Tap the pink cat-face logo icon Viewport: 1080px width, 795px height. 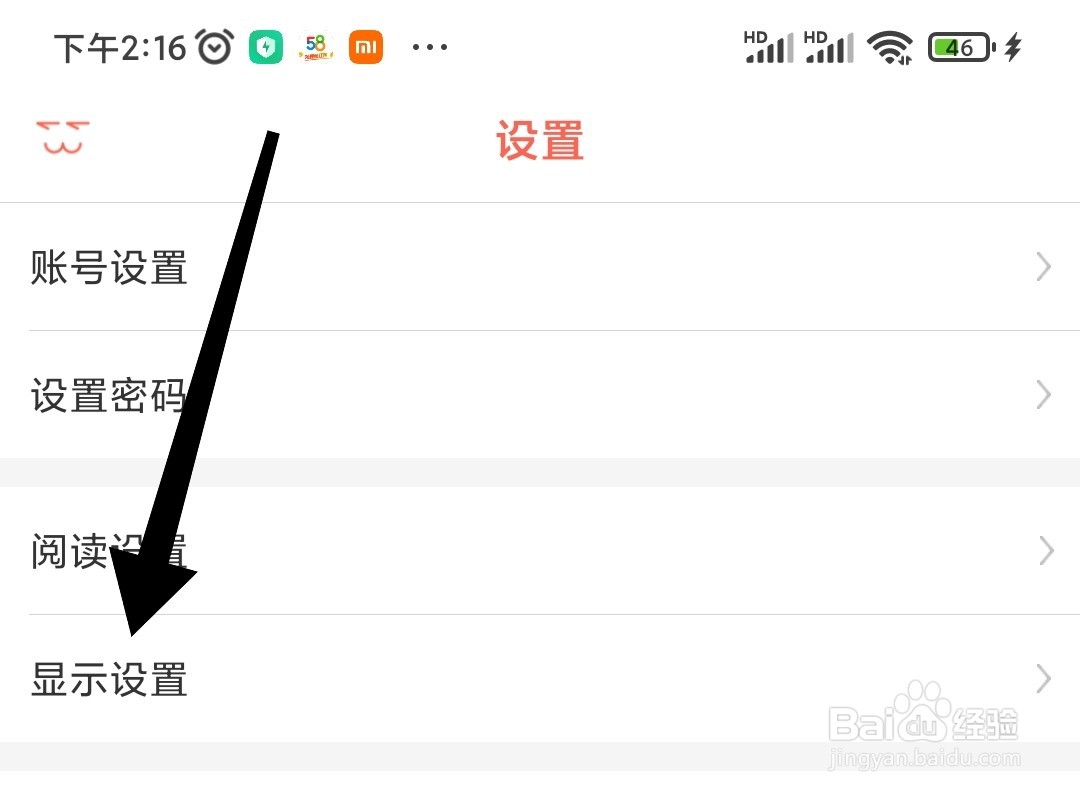coord(63,138)
